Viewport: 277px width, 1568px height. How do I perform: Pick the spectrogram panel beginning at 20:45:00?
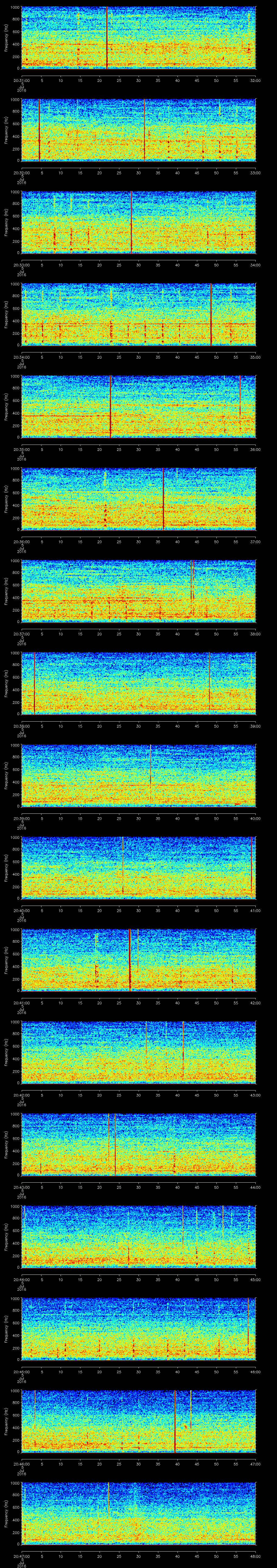click(x=138, y=1329)
